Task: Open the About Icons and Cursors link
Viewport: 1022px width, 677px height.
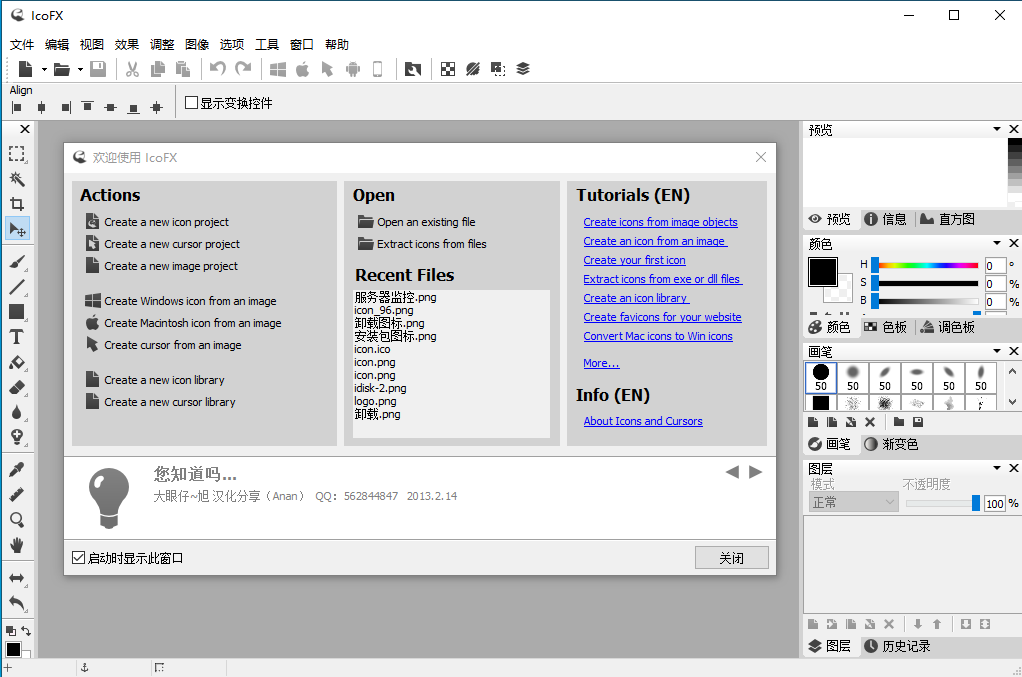Action: pos(643,422)
